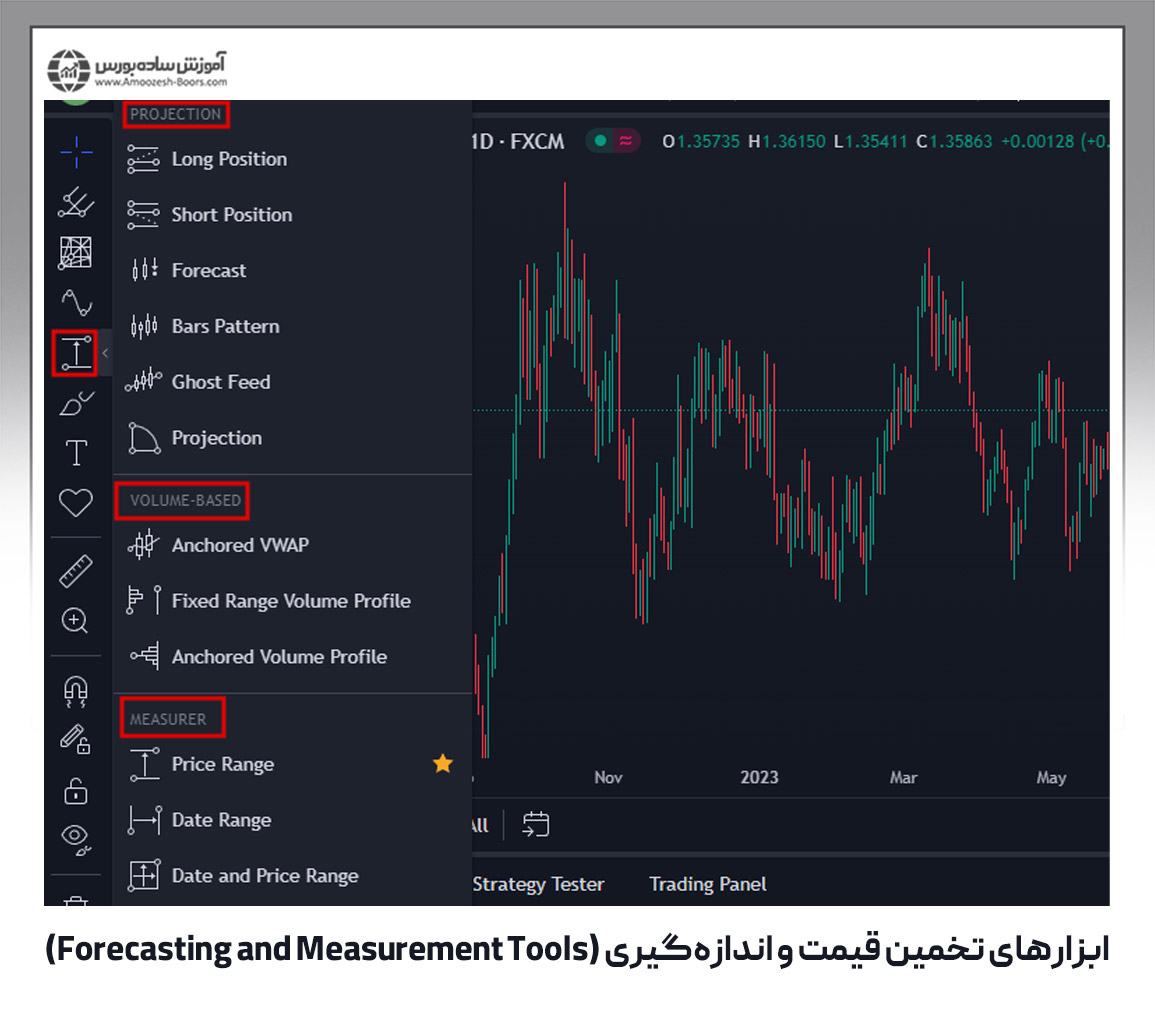Viewport: 1155px width, 1013px height.
Task: Open the prediction and measurement tools menu
Action: click(76, 353)
